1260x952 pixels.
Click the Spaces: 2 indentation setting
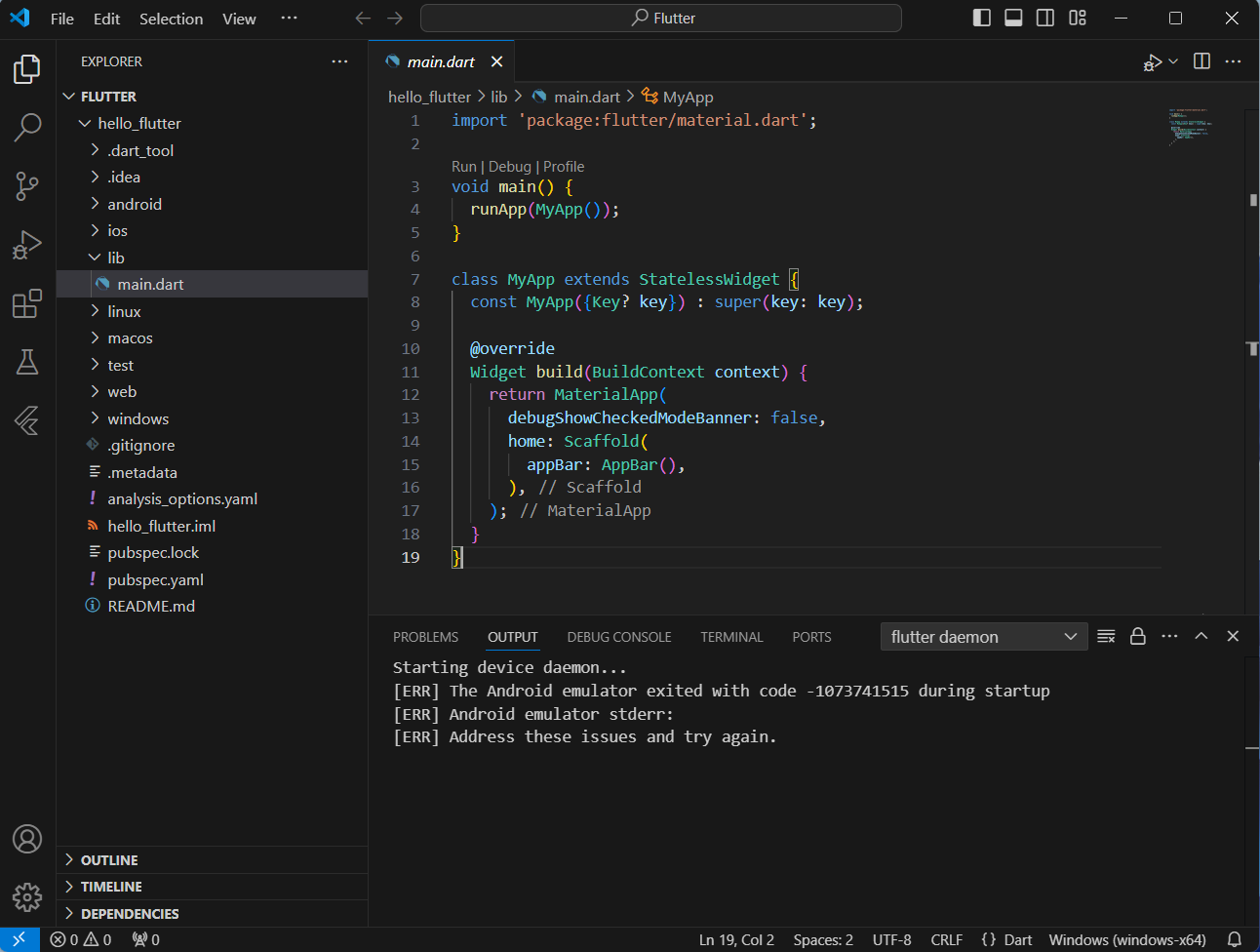pyautogui.click(x=823, y=939)
